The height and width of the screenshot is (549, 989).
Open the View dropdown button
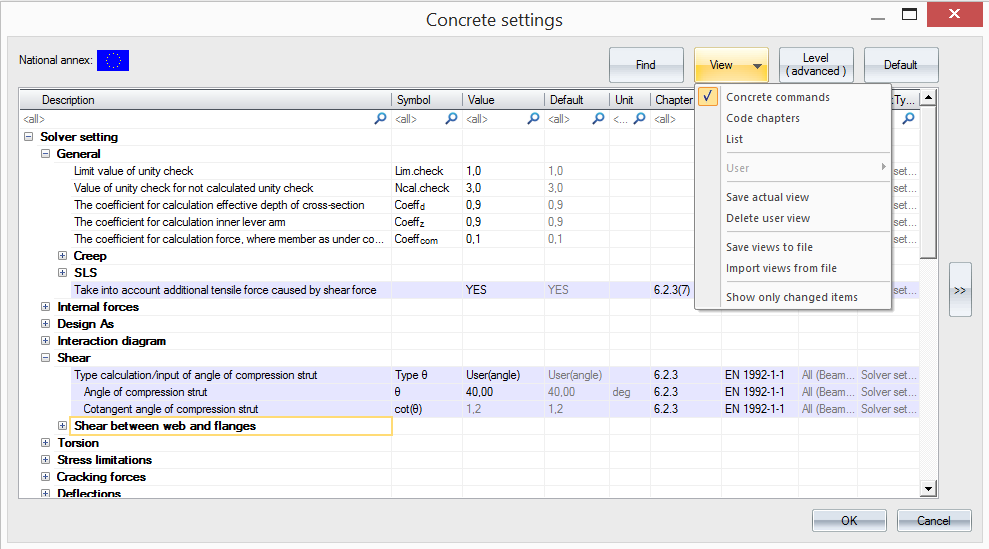click(731, 65)
